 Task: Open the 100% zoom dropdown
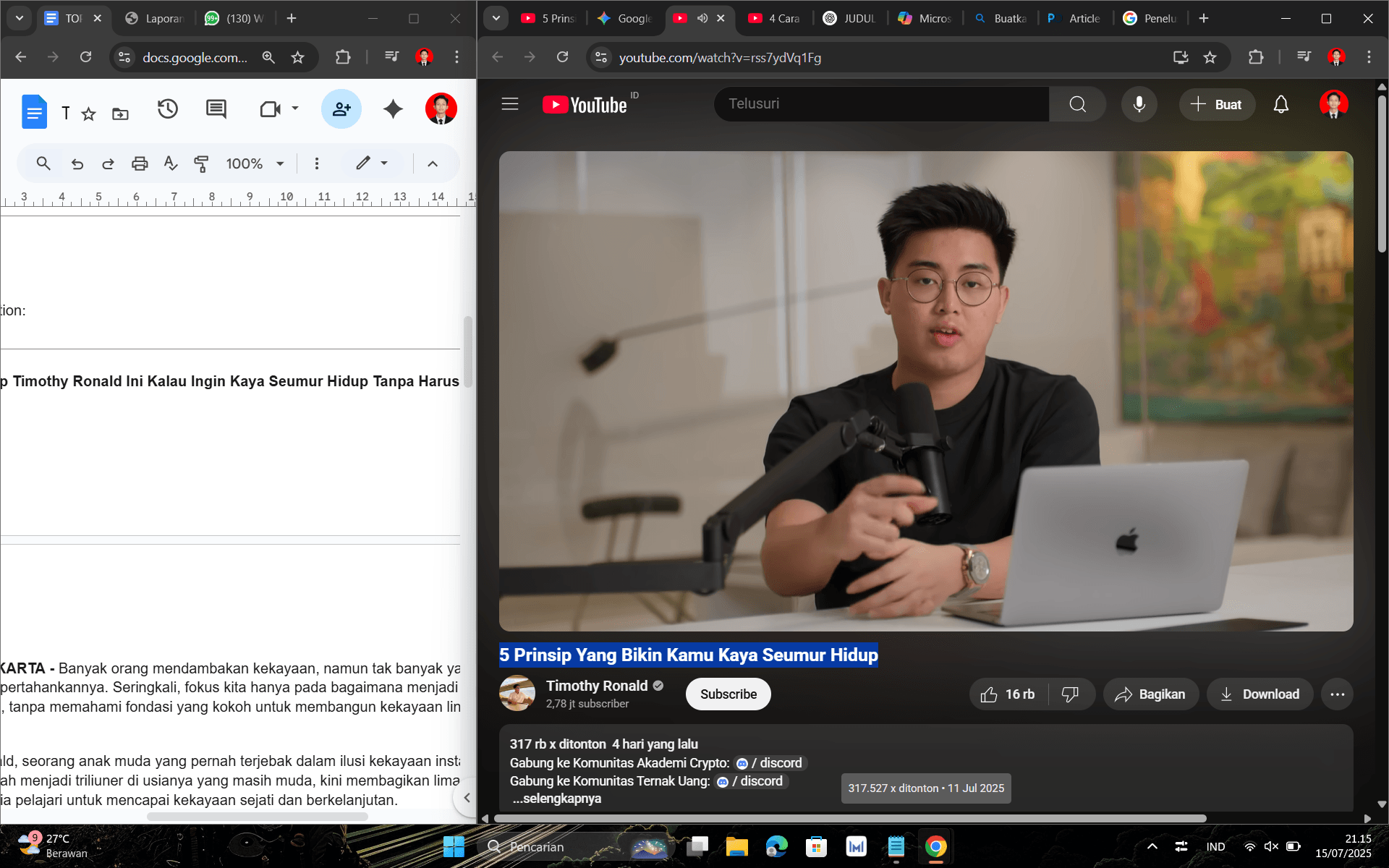tap(255, 163)
